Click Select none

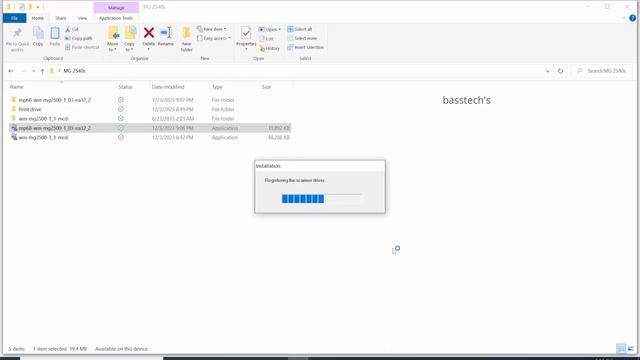coord(302,38)
